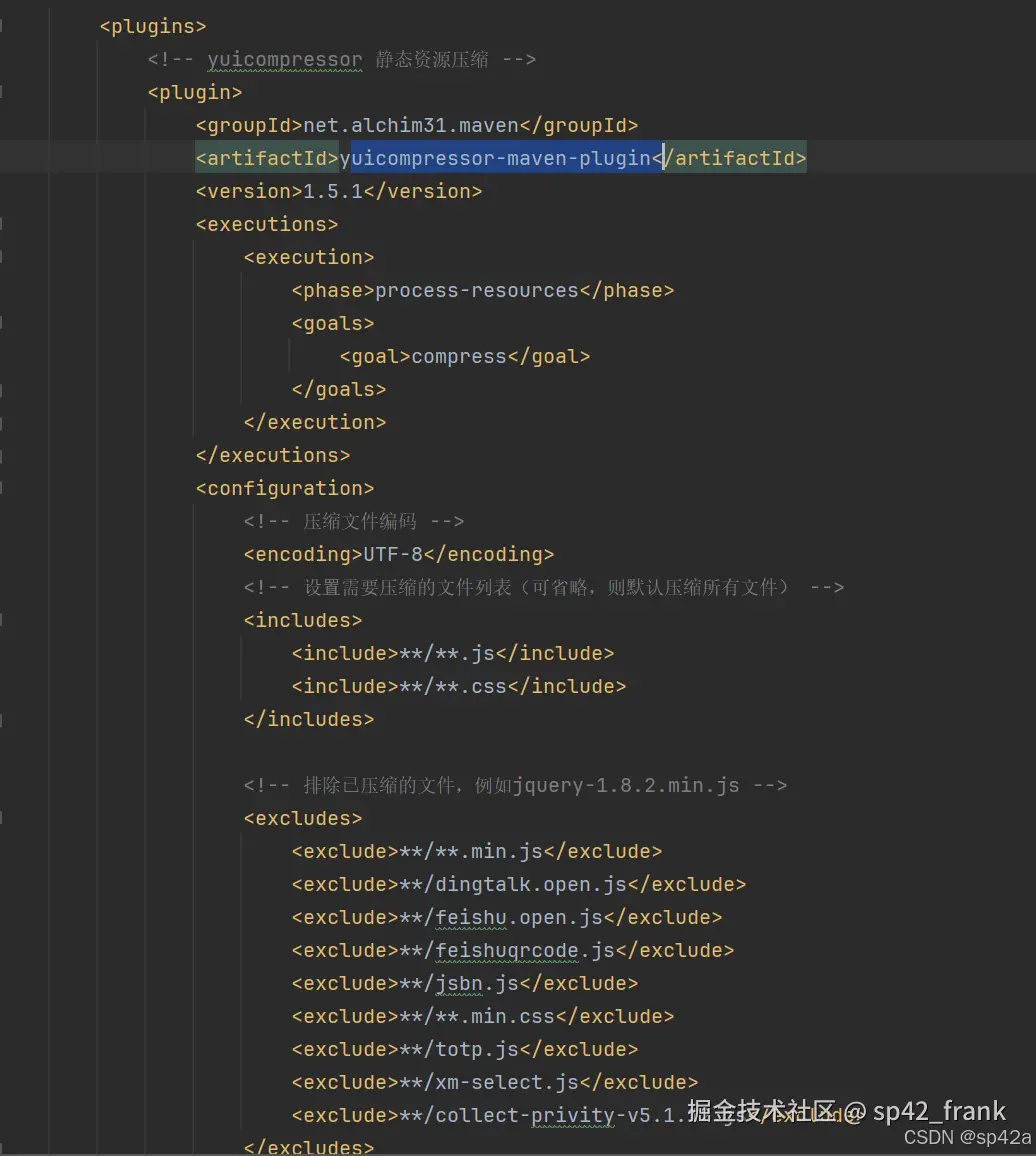Click the comment '设置需要压缩的文件列表'
Viewport: 1036px width, 1156px height.
pos(543,588)
